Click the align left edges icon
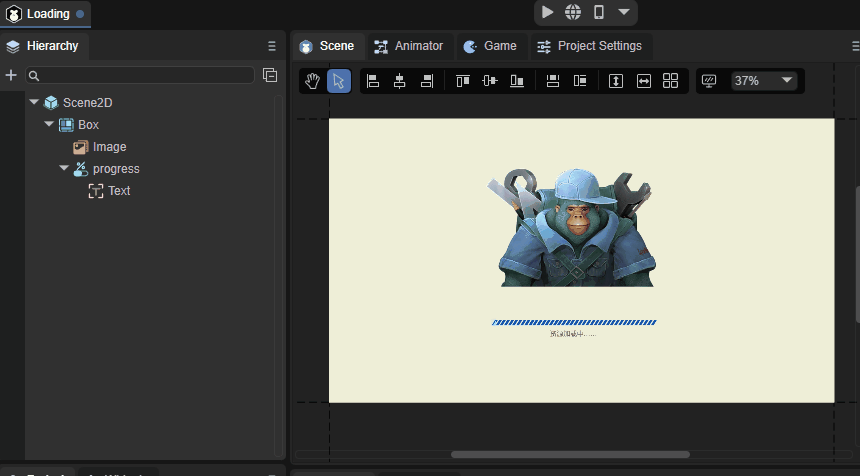Viewport: 860px width, 476px height. 373,81
